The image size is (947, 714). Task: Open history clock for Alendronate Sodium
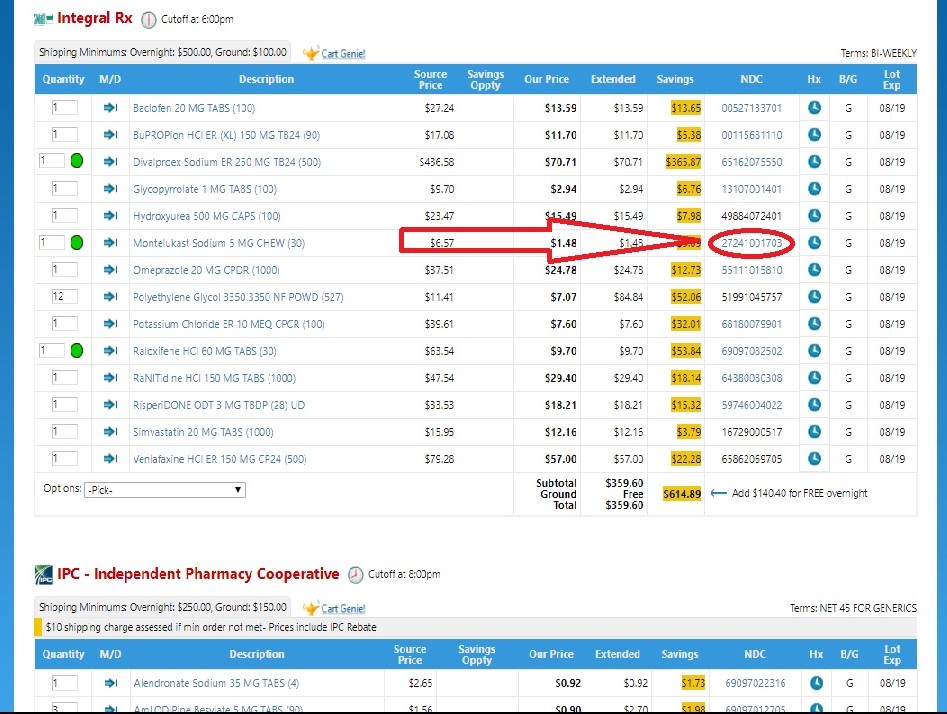[x=816, y=683]
